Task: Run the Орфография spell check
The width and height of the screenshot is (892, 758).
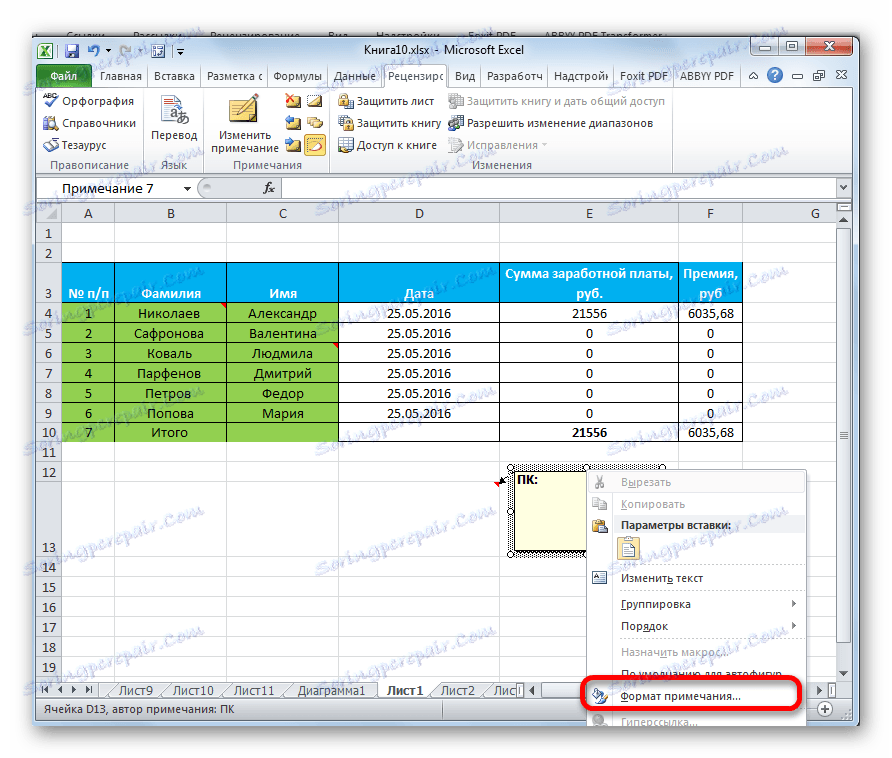Action: [89, 101]
